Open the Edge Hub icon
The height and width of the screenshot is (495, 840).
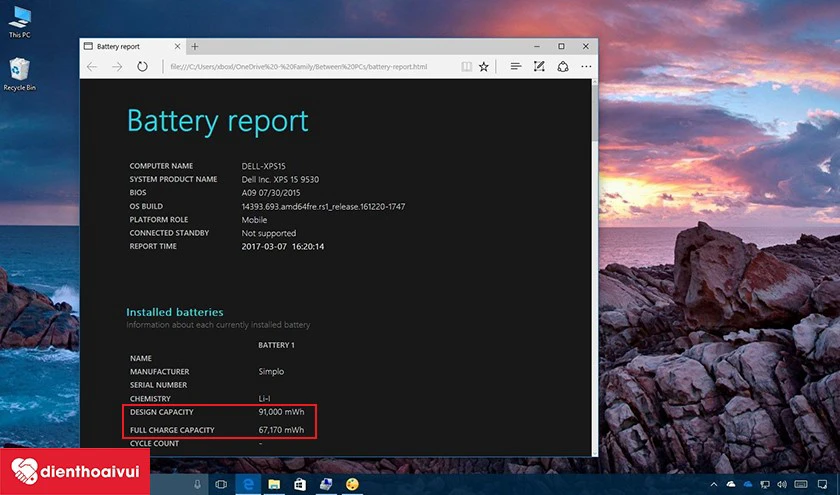515,66
